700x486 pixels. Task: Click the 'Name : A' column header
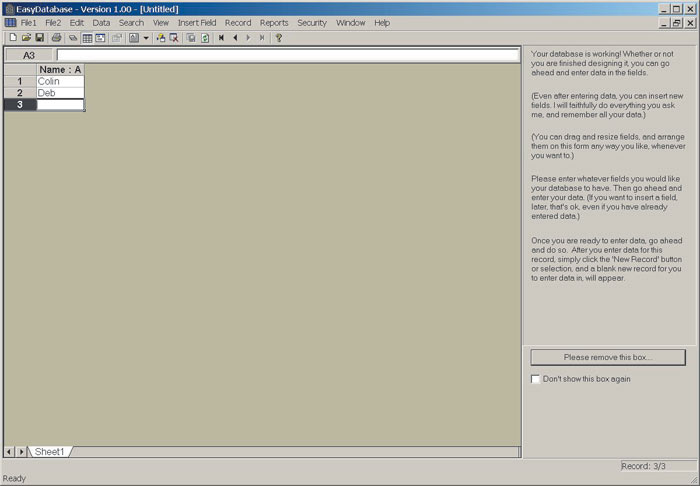60,70
